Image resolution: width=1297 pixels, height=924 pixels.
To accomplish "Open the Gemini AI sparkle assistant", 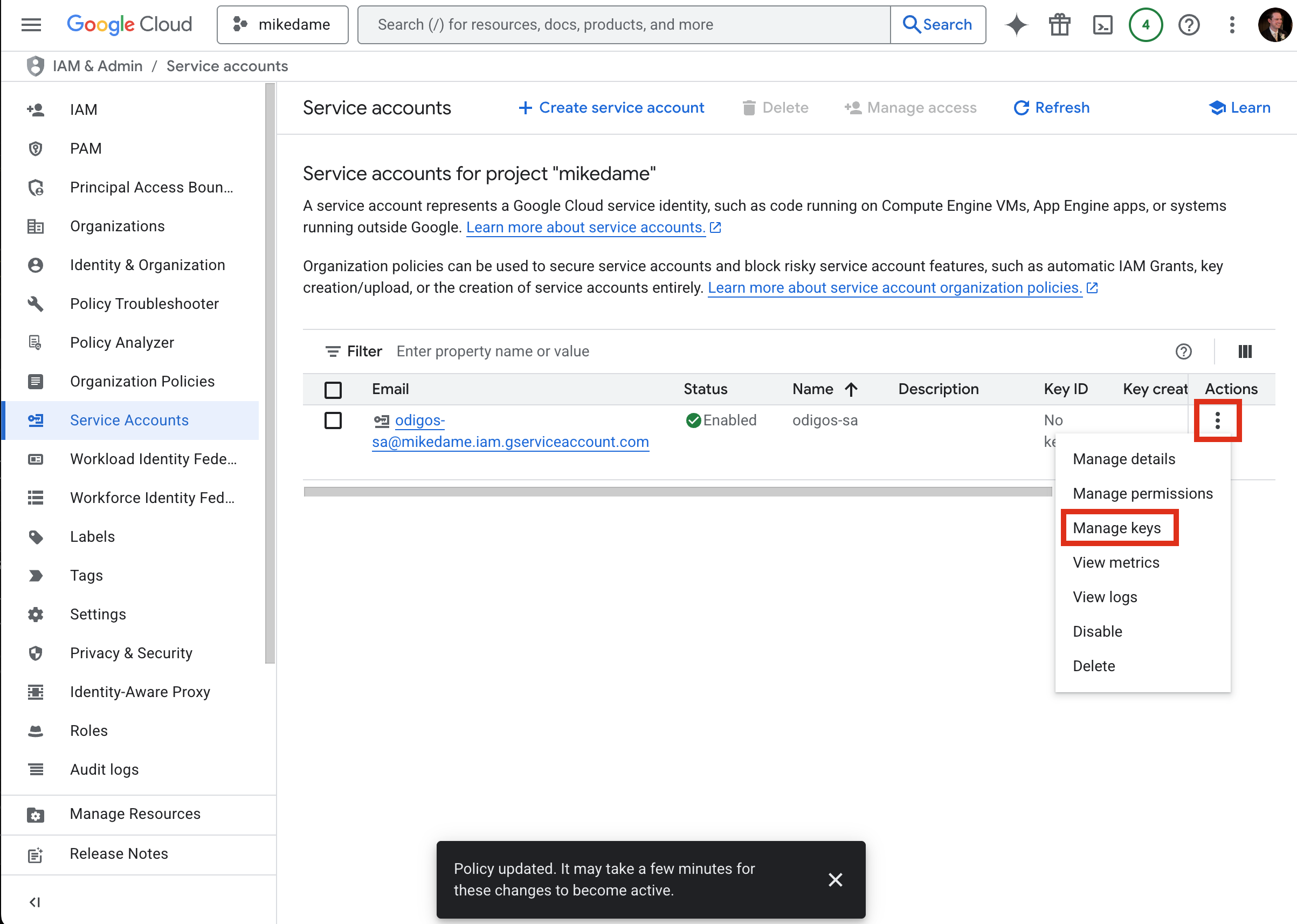I will [x=1017, y=24].
